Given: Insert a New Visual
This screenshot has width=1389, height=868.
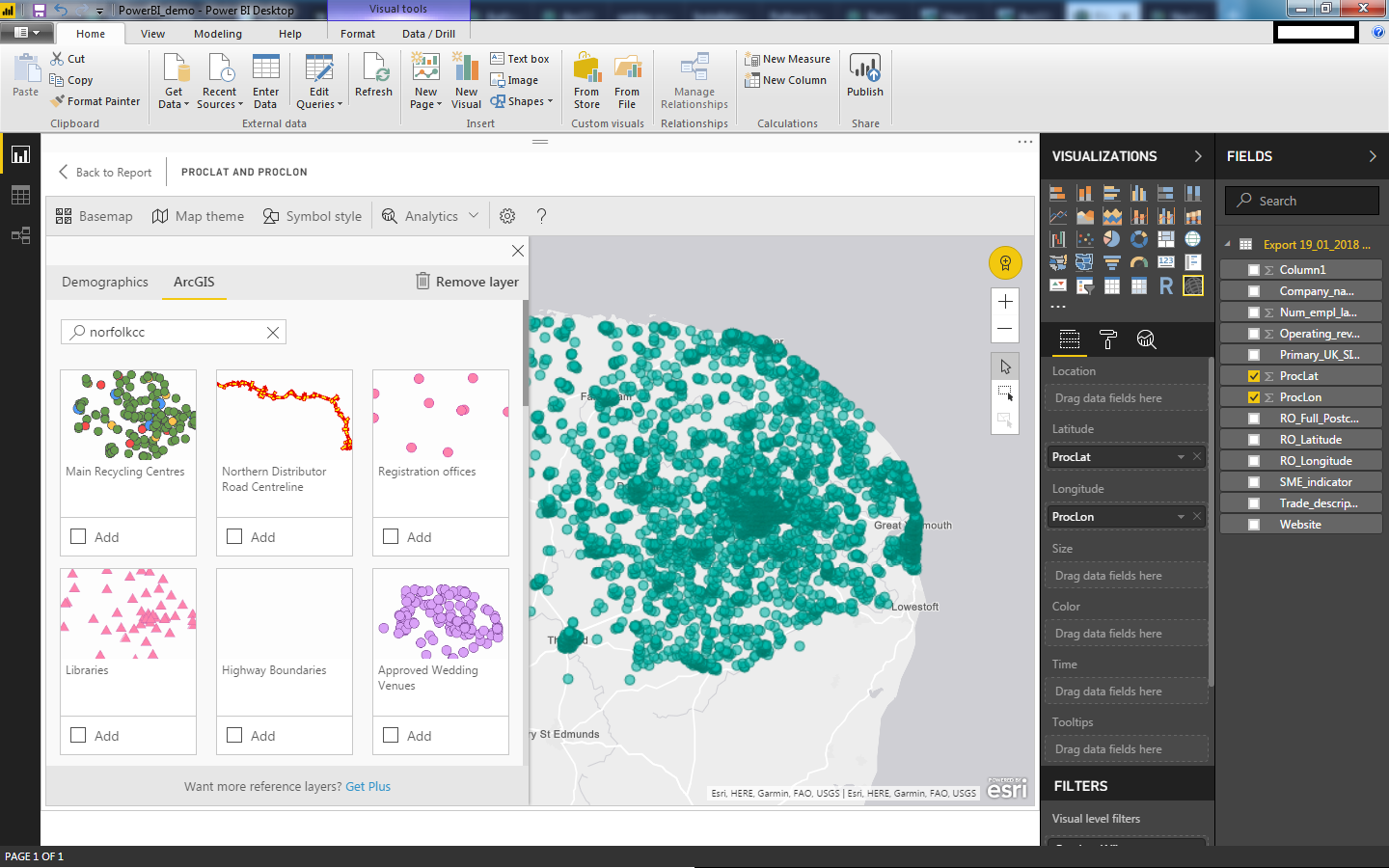Looking at the screenshot, I should click(x=466, y=81).
